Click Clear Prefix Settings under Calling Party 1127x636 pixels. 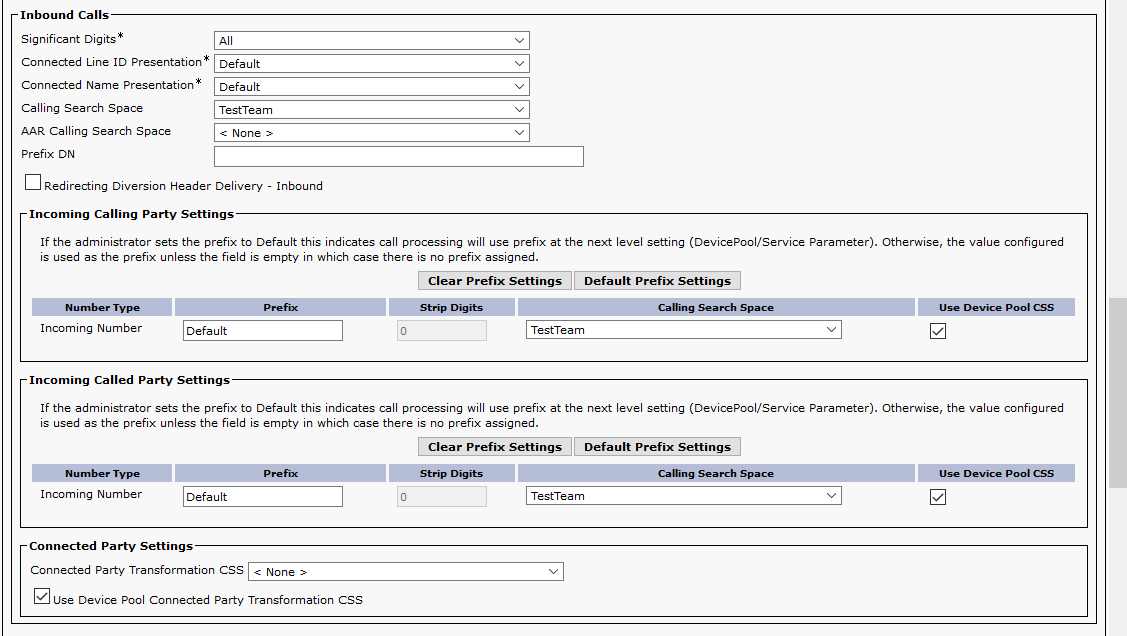pyautogui.click(x=495, y=281)
